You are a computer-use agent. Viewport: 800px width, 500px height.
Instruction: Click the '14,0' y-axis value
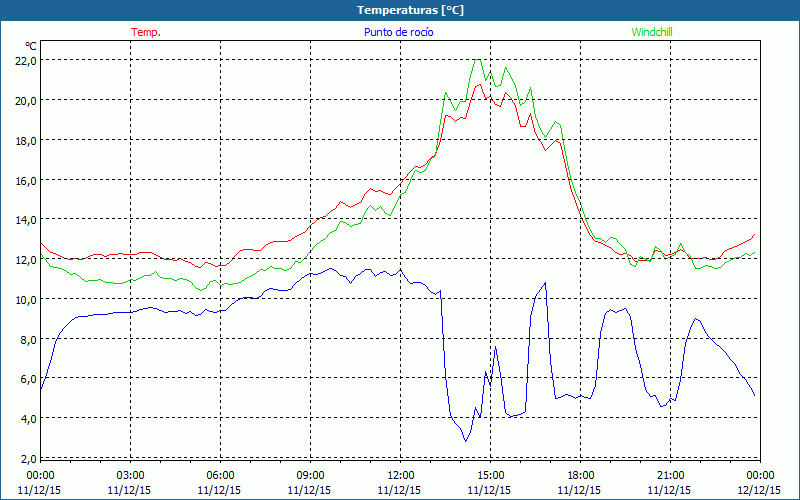(x=26, y=220)
